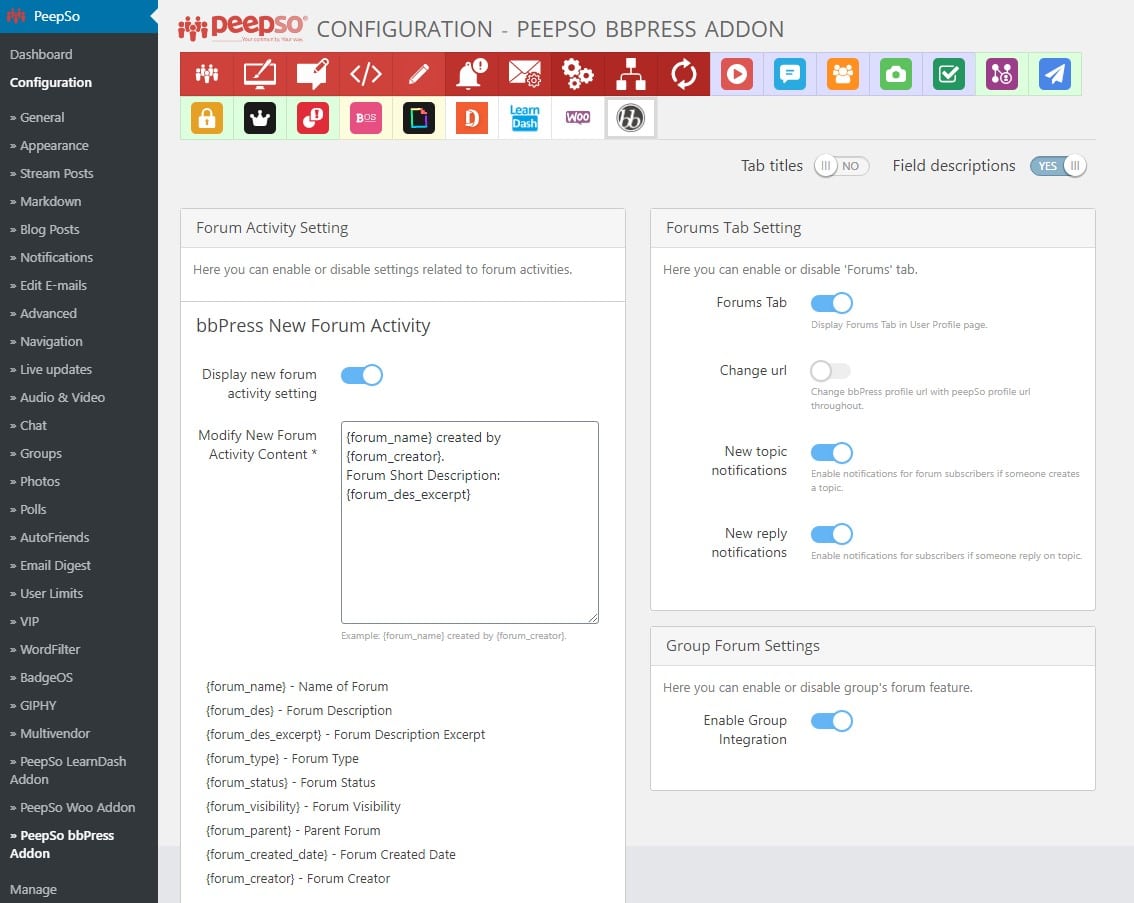Enable the Change url switch
This screenshot has width=1134, height=903.
(830, 371)
